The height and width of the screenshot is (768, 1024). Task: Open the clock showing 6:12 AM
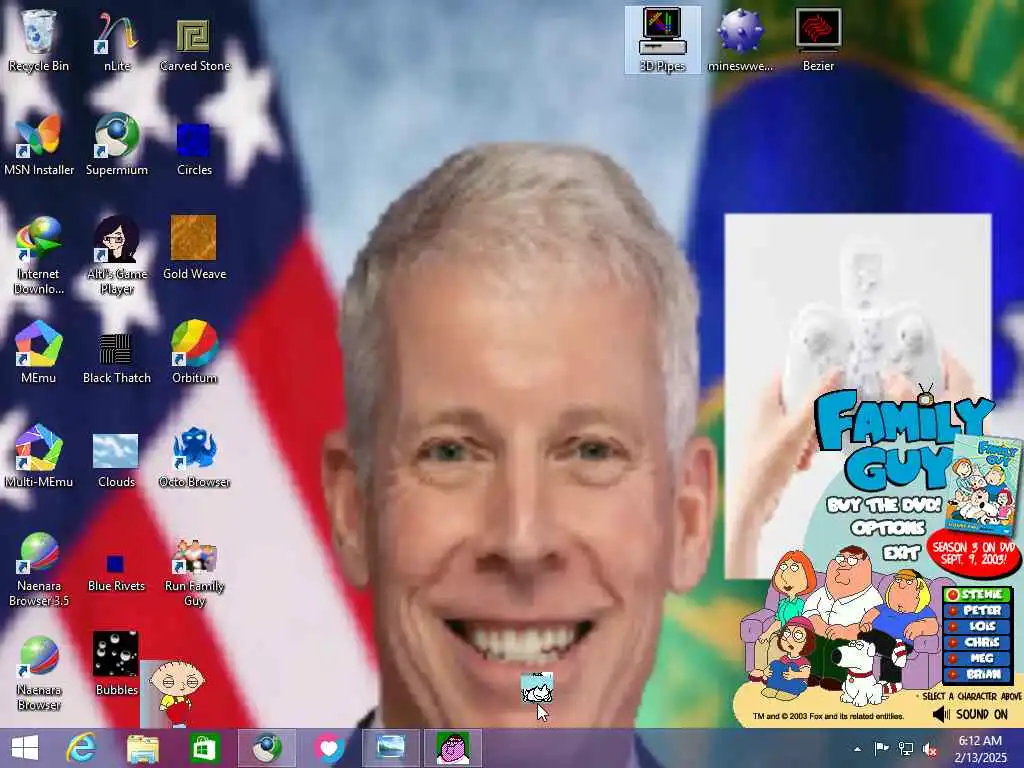pos(980,748)
